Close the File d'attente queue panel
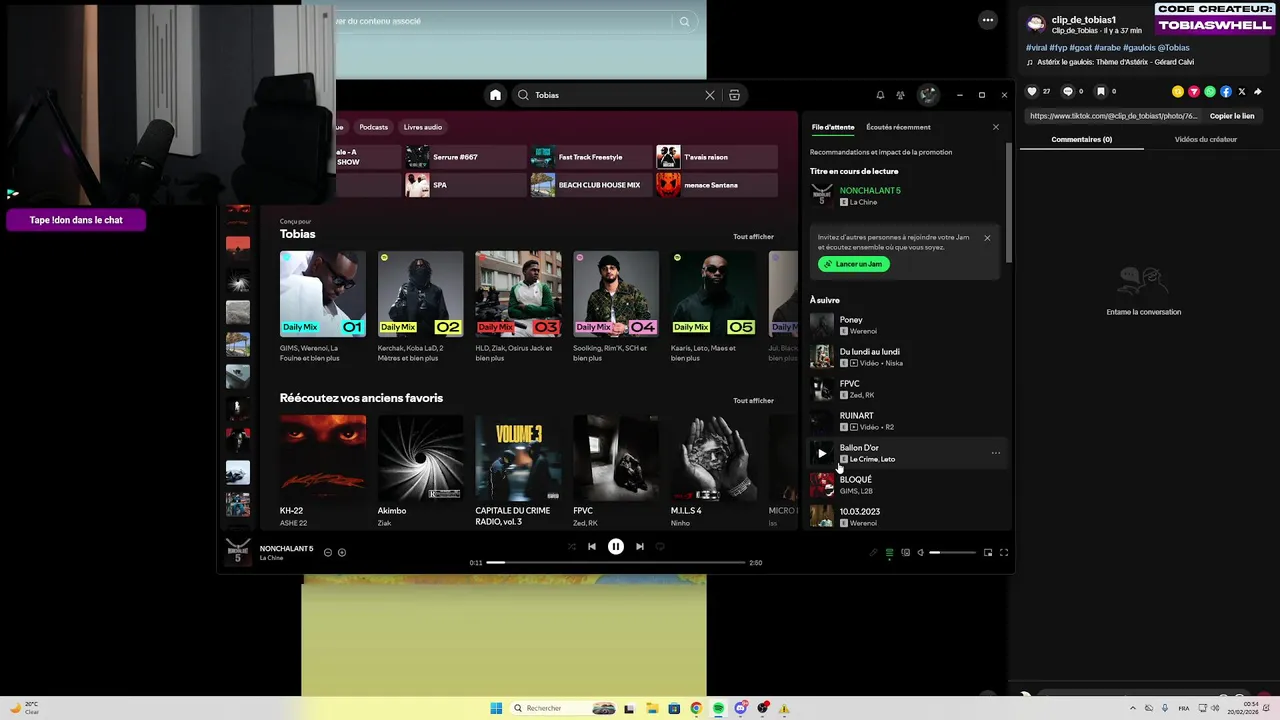The width and height of the screenshot is (1280, 720). point(995,127)
